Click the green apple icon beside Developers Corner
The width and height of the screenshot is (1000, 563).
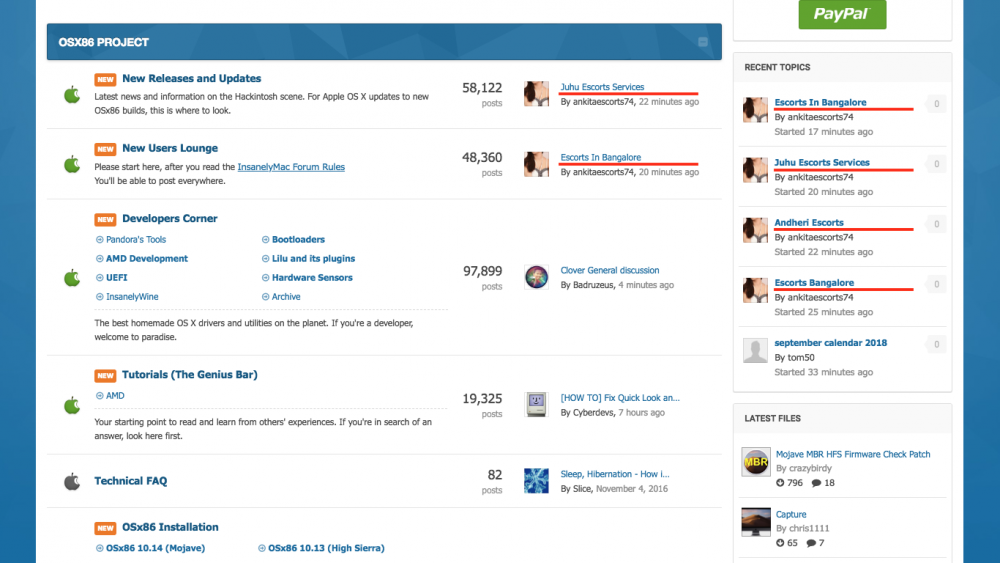tap(72, 277)
